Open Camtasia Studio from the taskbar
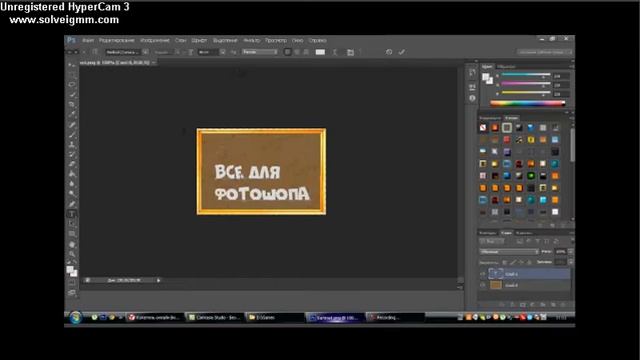 click(x=214, y=318)
